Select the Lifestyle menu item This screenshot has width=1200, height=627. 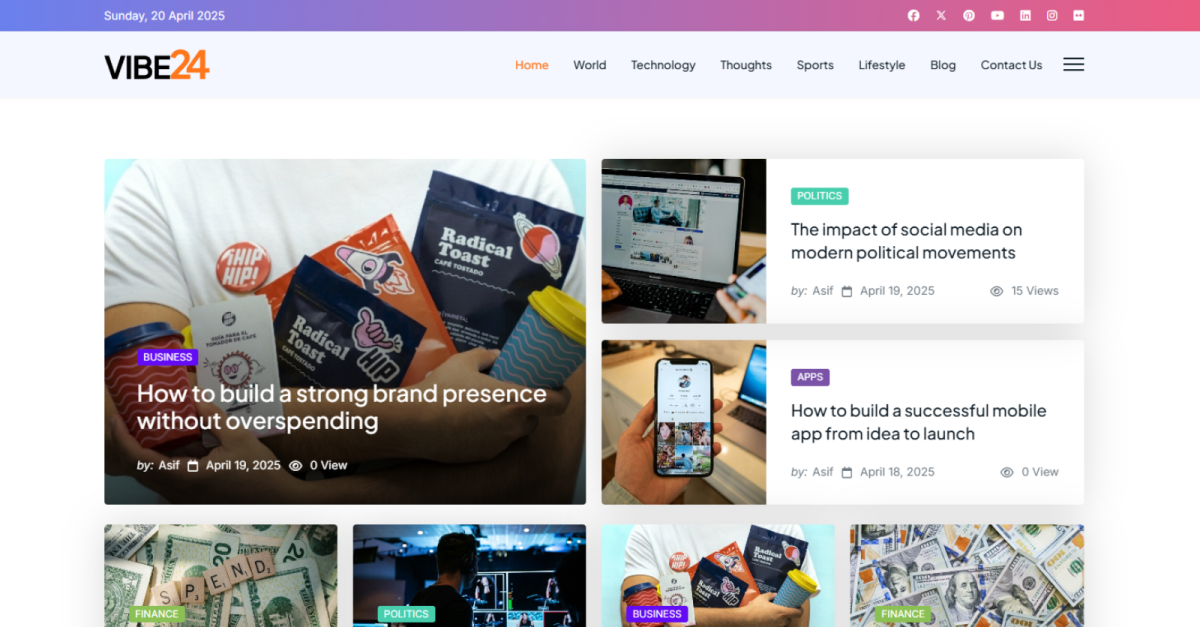coord(882,65)
